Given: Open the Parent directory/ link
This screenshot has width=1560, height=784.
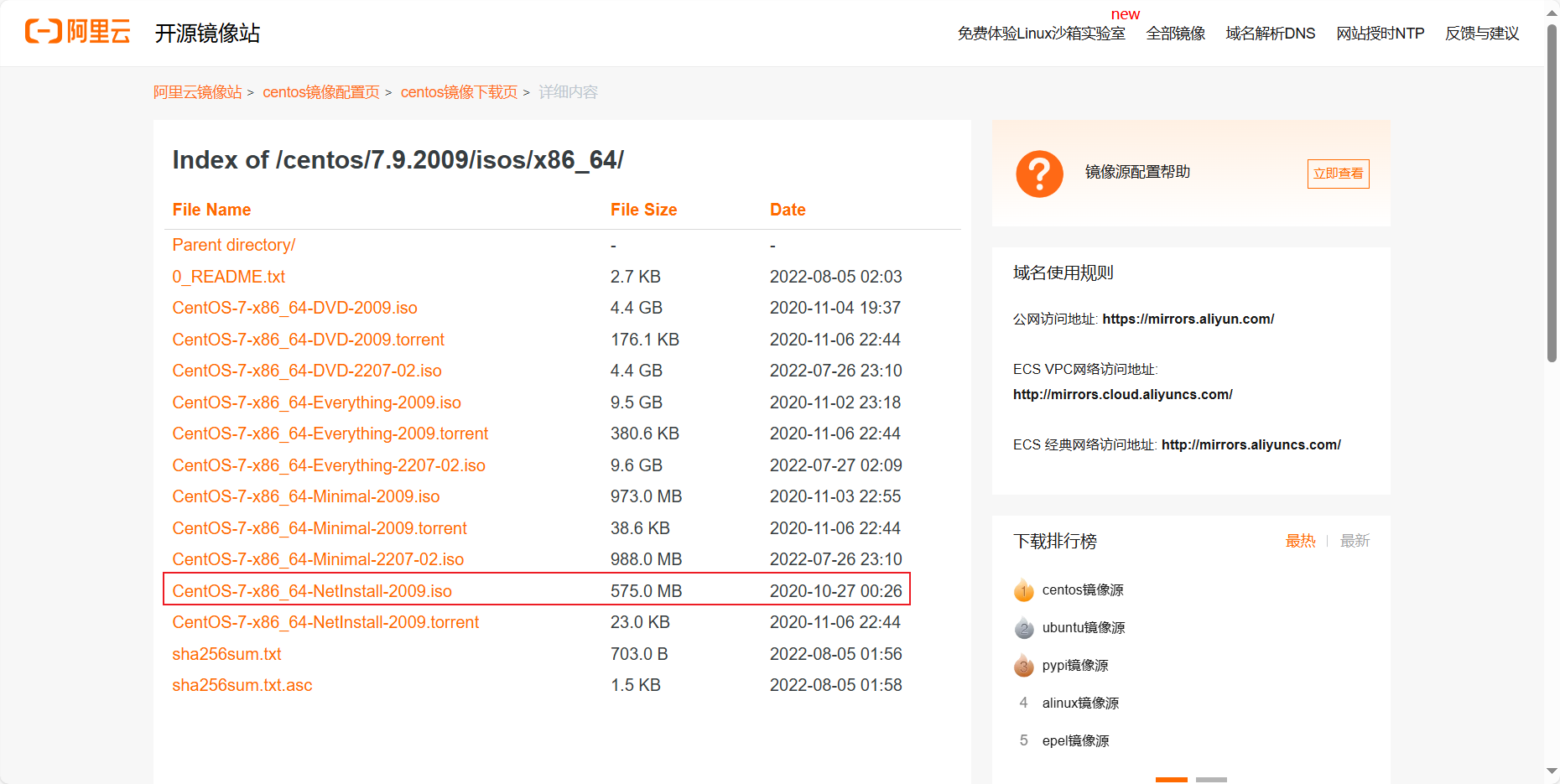Looking at the screenshot, I should coord(234,245).
